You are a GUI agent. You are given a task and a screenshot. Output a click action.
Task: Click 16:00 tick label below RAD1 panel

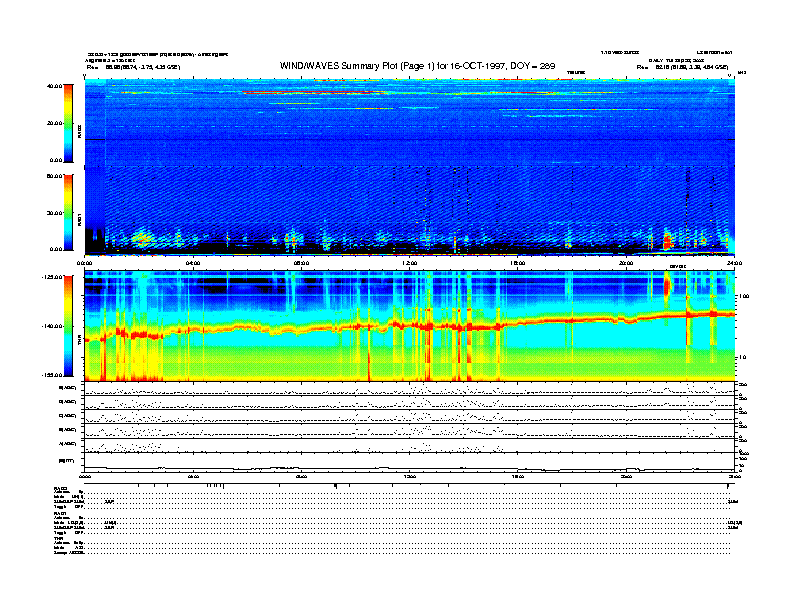point(517,263)
